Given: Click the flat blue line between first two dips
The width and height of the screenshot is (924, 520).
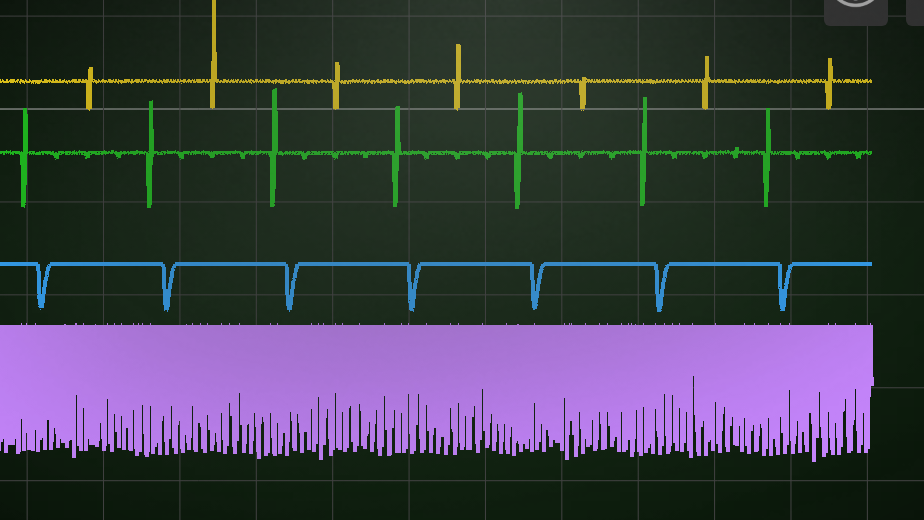Looking at the screenshot, I should click(x=104, y=264).
